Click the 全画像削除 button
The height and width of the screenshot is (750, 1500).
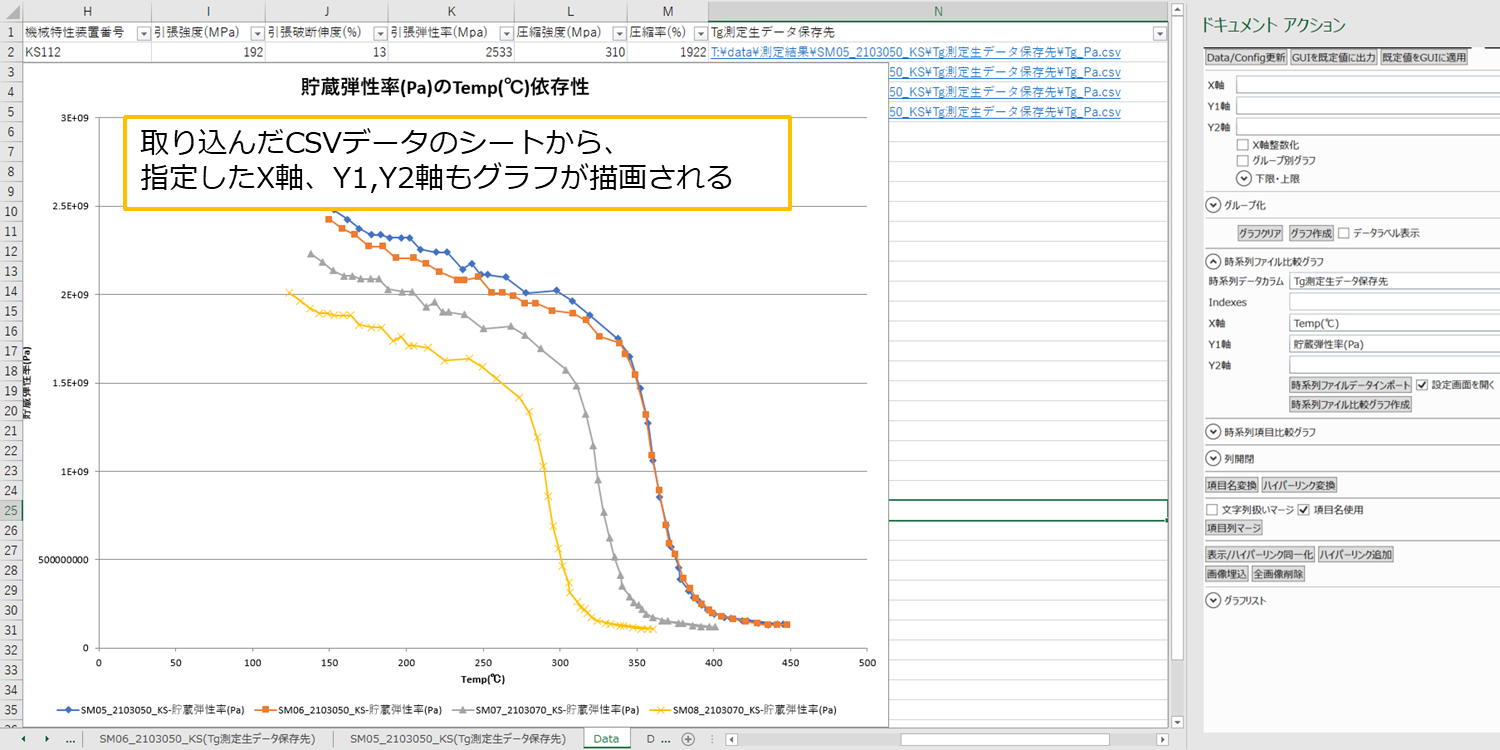(1278, 574)
